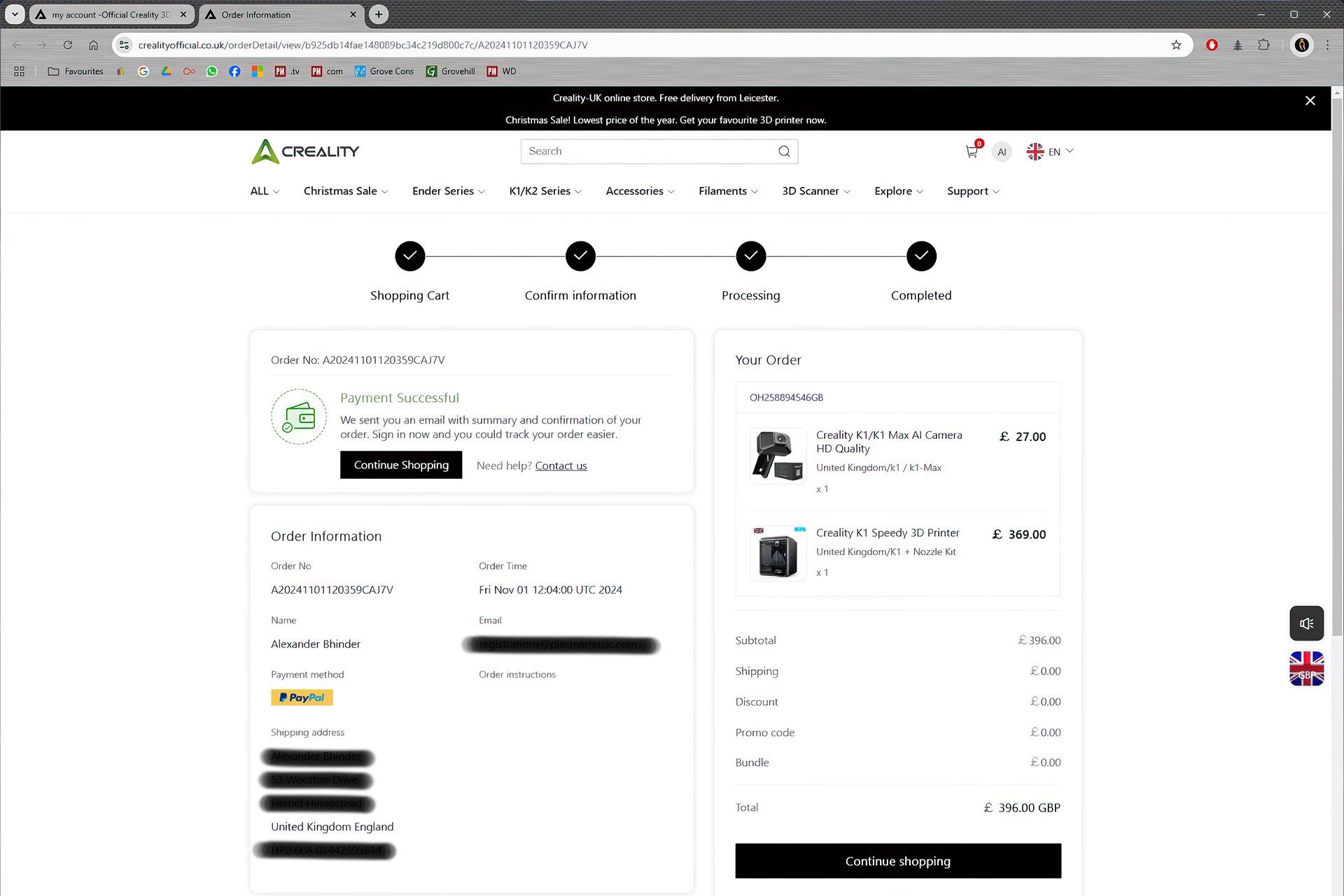Switch to the my account browser tab

[111, 15]
